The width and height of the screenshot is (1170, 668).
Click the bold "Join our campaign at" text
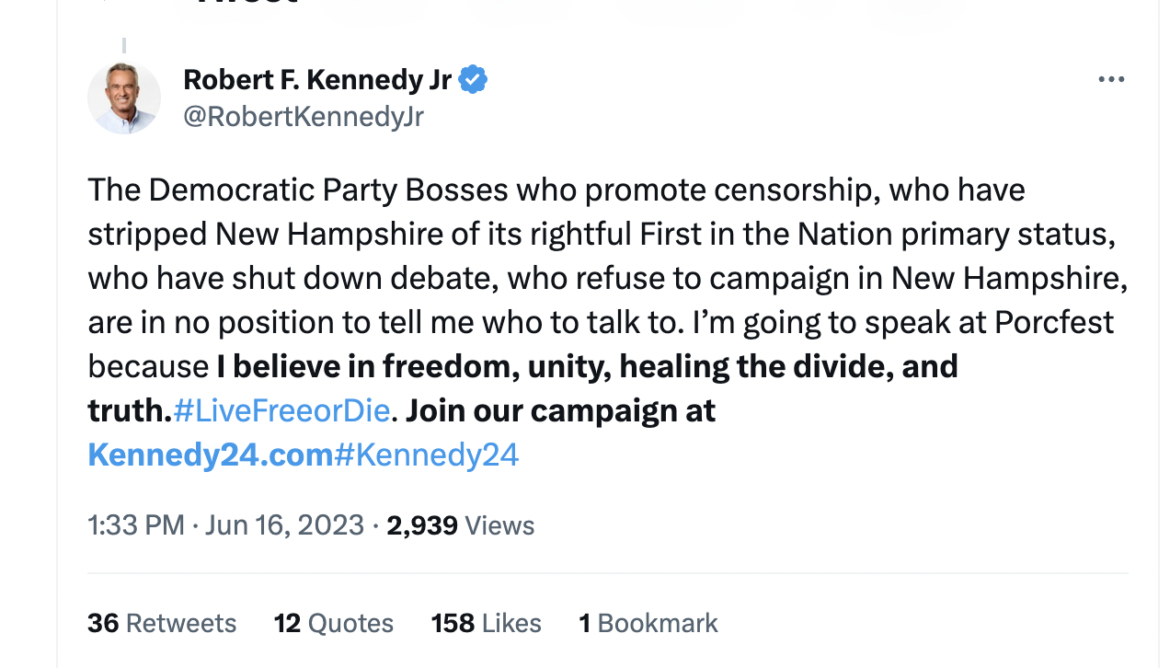(561, 411)
